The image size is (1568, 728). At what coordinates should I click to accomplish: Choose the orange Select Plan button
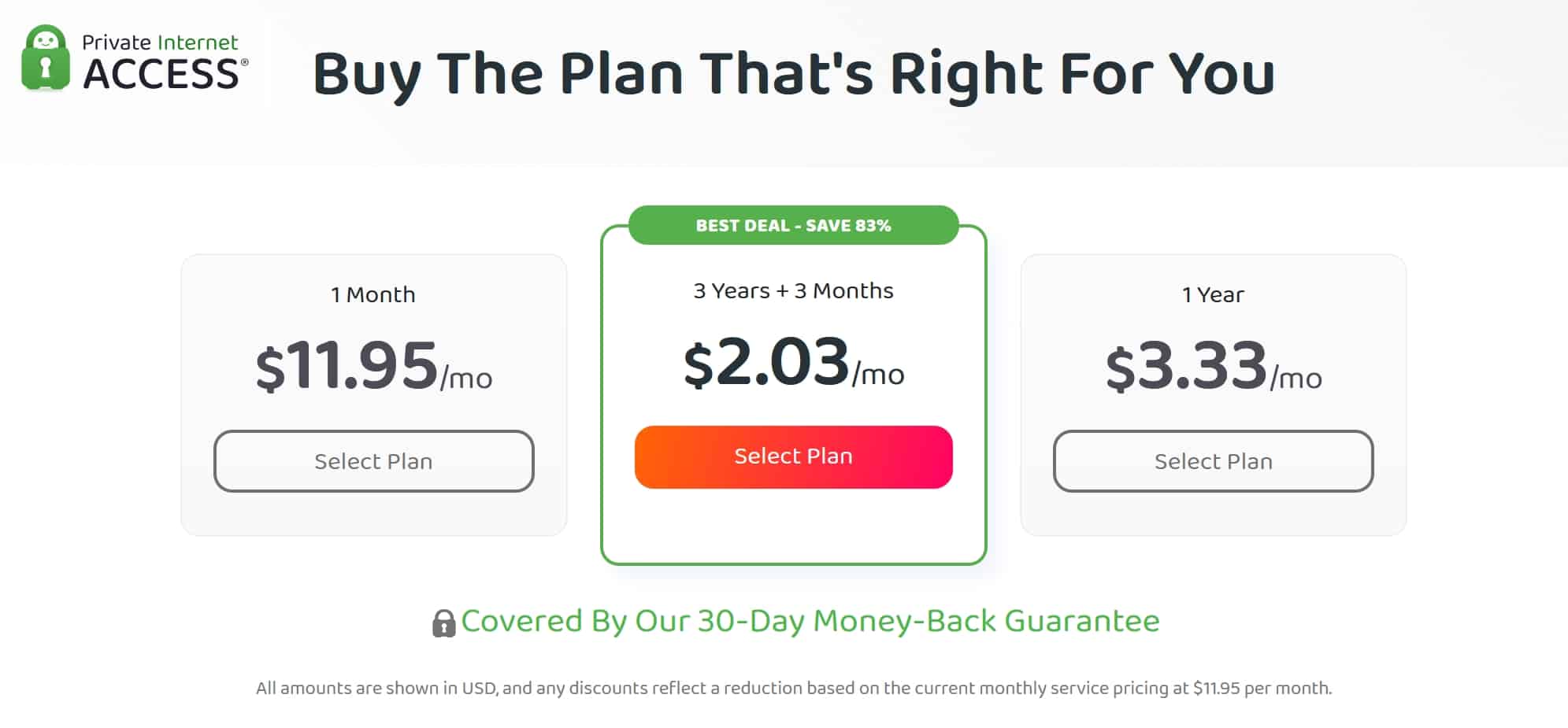pyautogui.click(x=793, y=456)
